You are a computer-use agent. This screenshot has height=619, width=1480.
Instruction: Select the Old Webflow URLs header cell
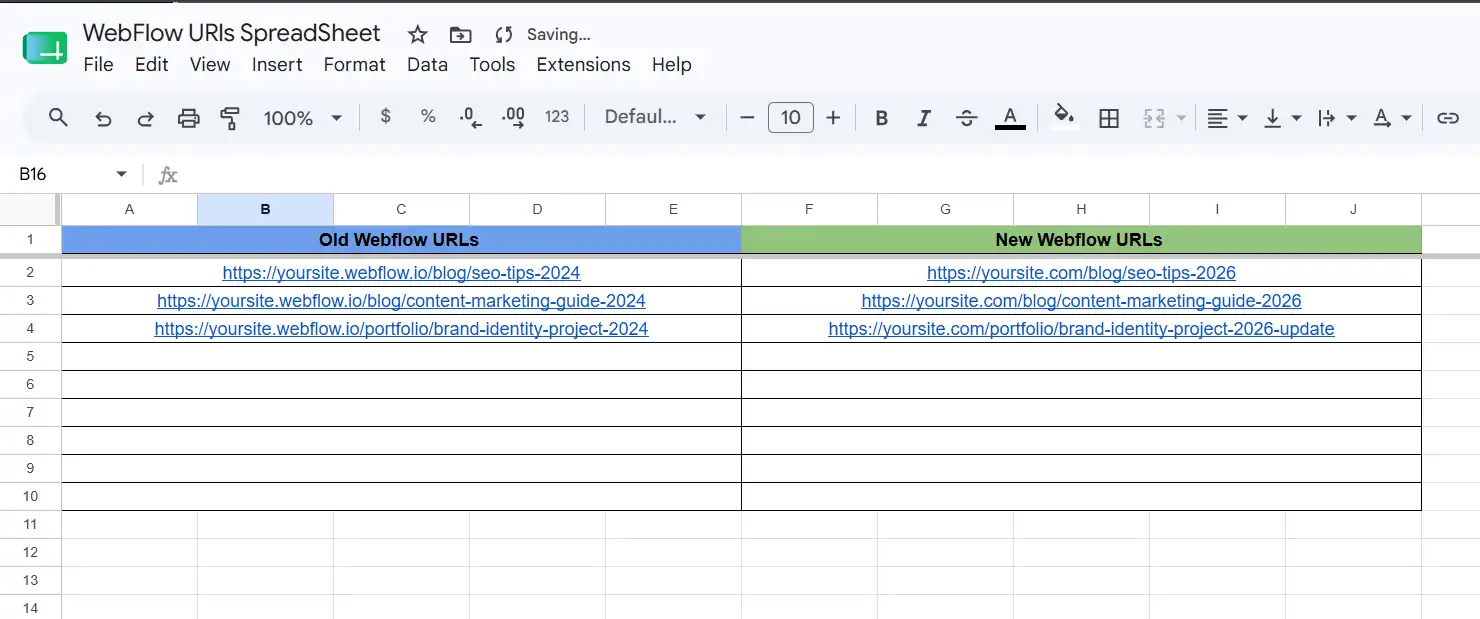401,240
